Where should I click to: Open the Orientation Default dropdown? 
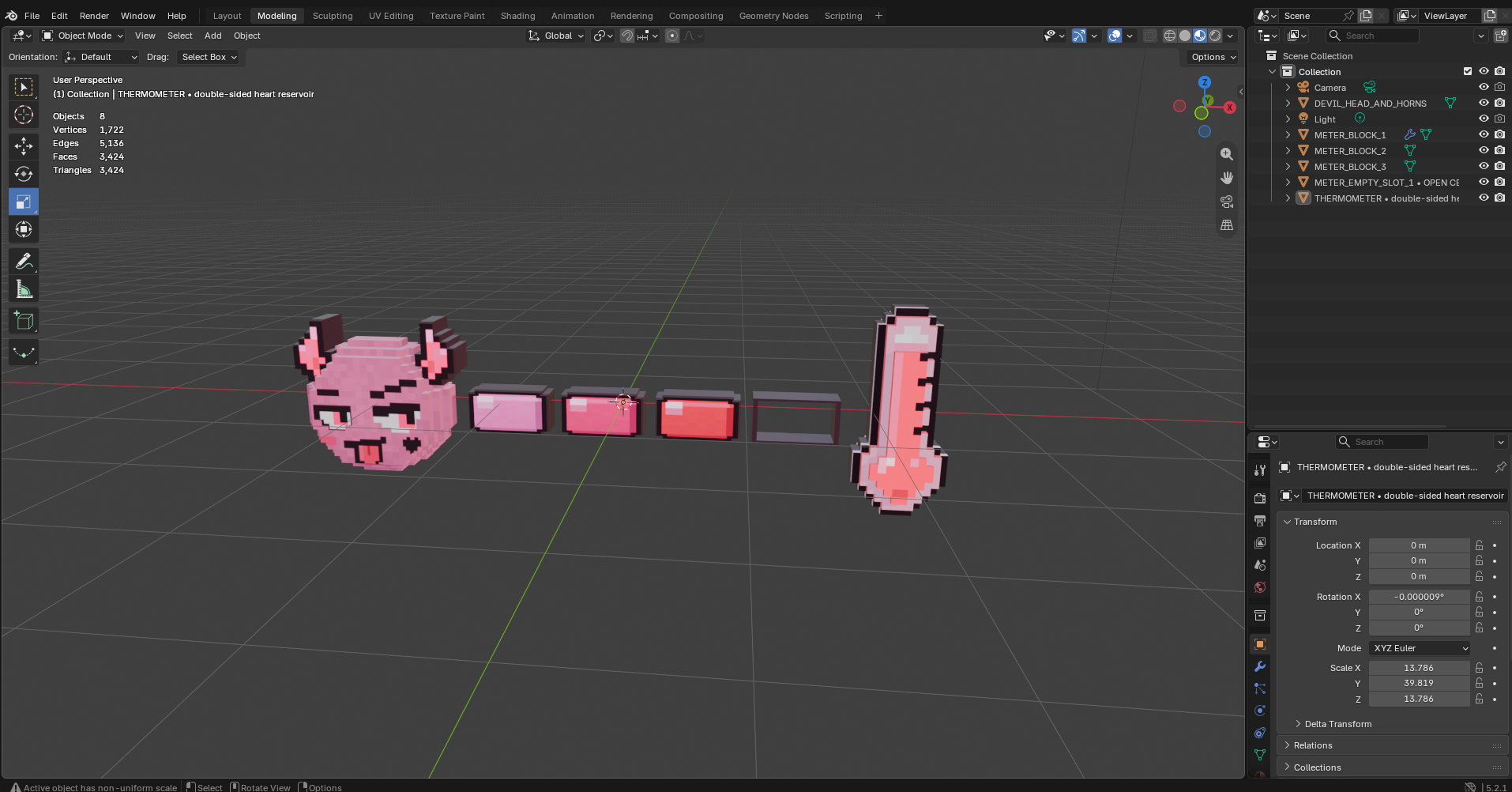(101, 57)
